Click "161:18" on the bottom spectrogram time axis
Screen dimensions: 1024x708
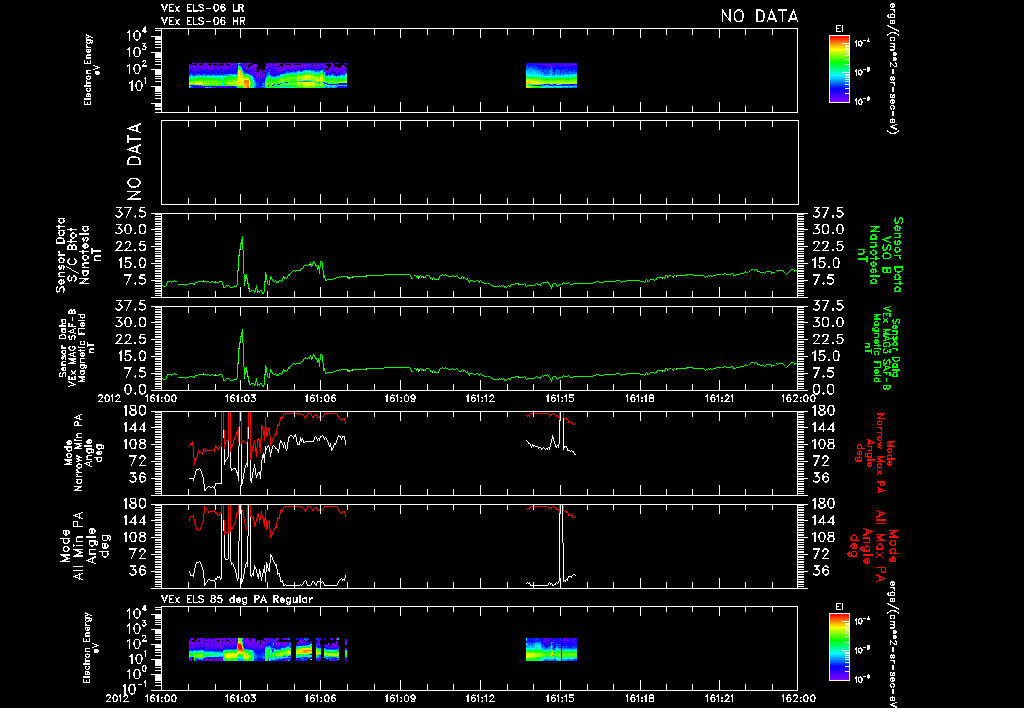coord(639,698)
